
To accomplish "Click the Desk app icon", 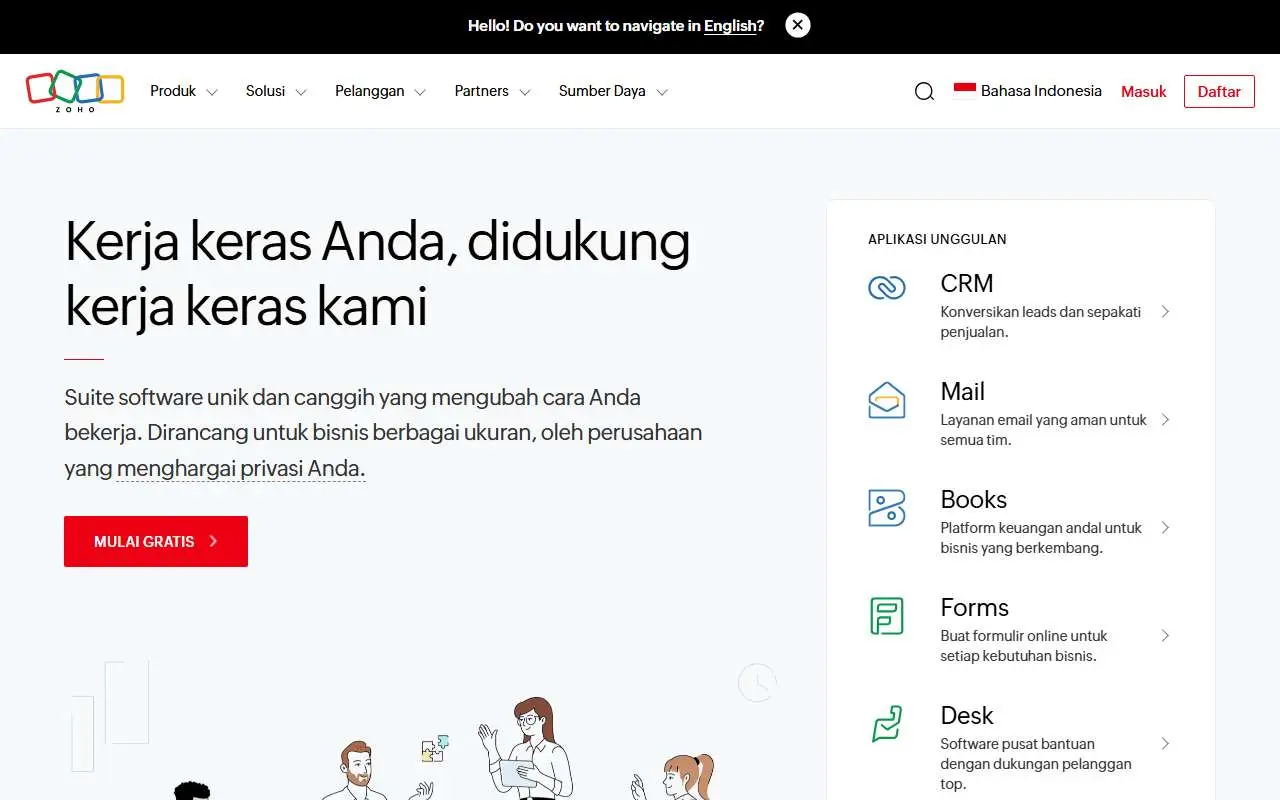I will coord(886,724).
